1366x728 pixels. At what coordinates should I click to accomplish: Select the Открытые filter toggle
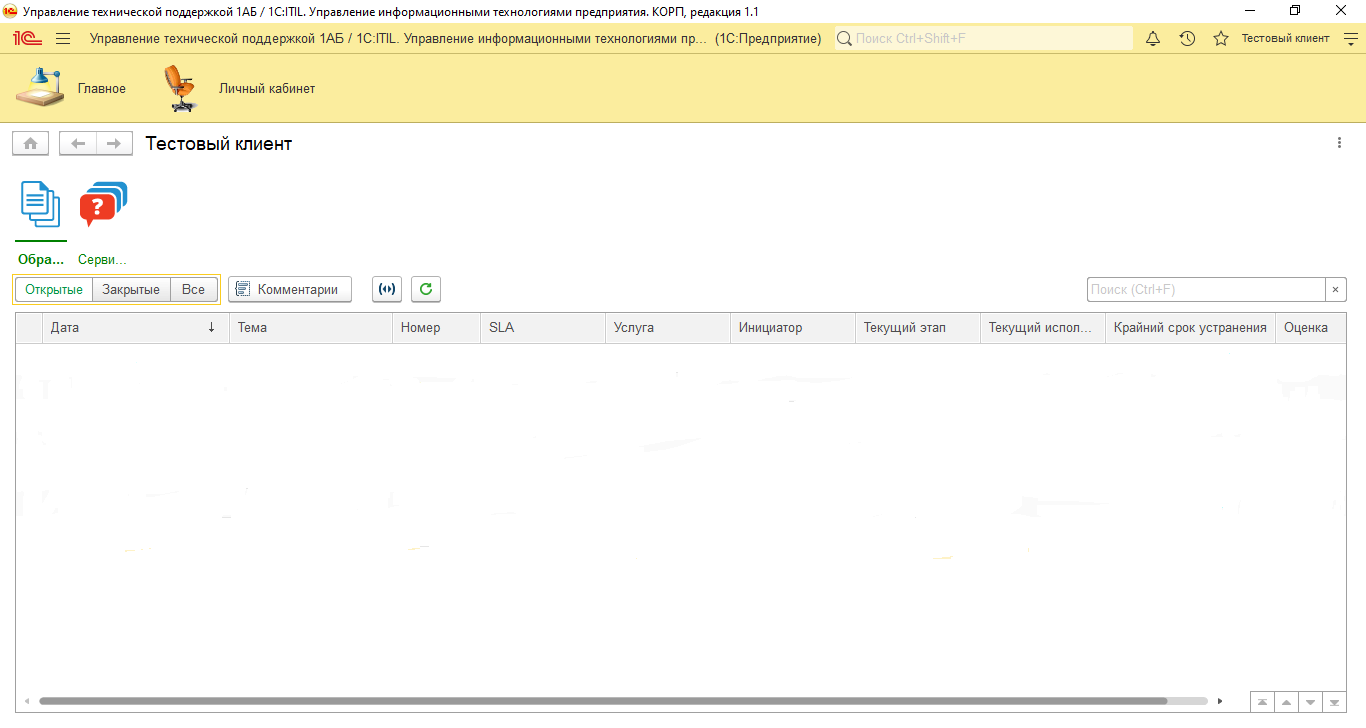[54, 289]
